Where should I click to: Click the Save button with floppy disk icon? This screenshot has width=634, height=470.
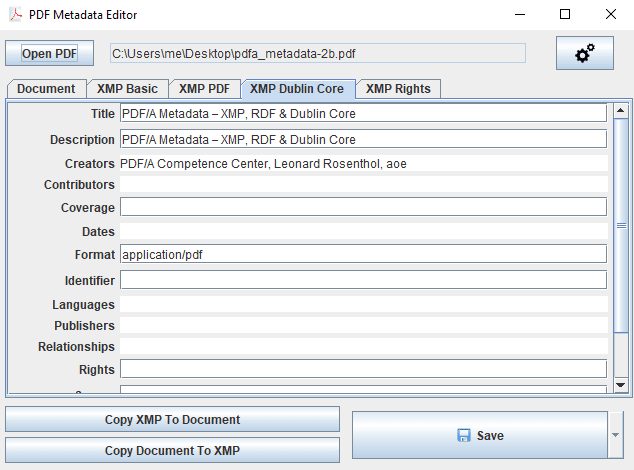pyautogui.click(x=479, y=435)
